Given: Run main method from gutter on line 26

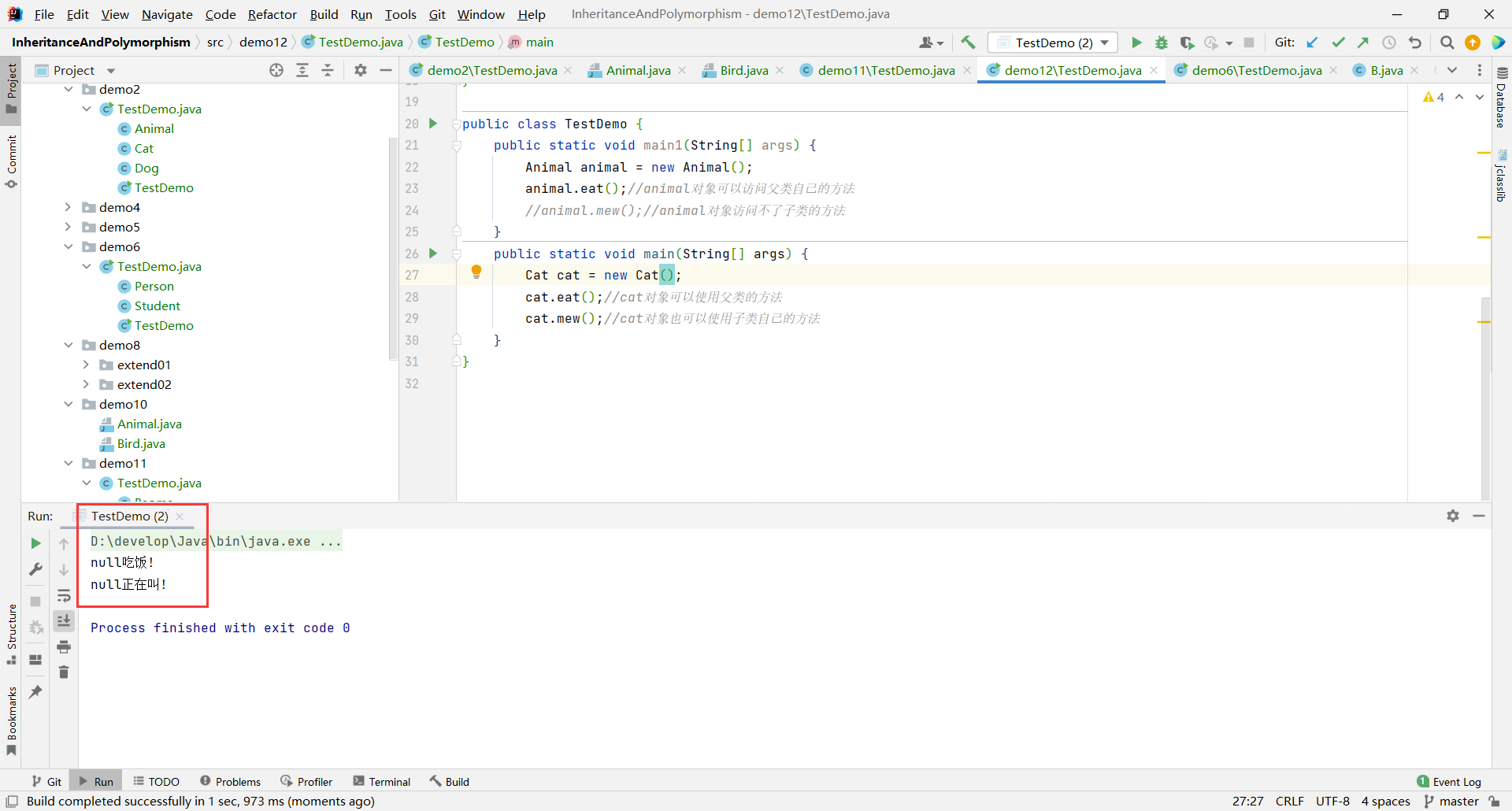Looking at the screenshot, I should pos(433,254).
